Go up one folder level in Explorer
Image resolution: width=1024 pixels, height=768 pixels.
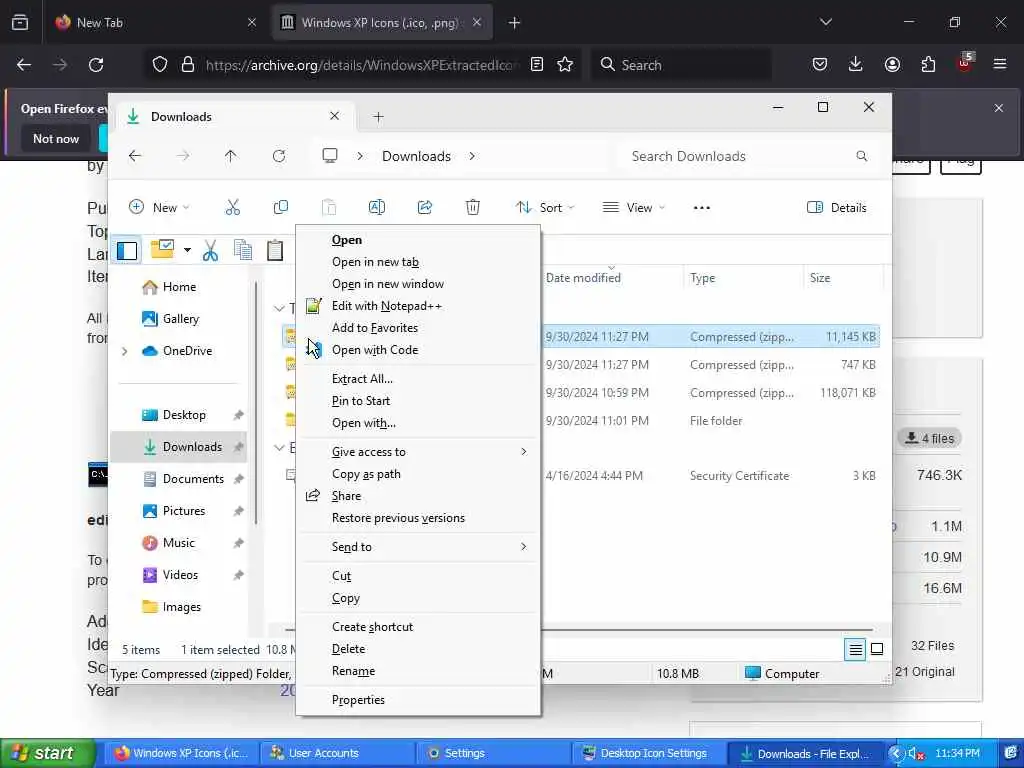(x=231, y=156)
